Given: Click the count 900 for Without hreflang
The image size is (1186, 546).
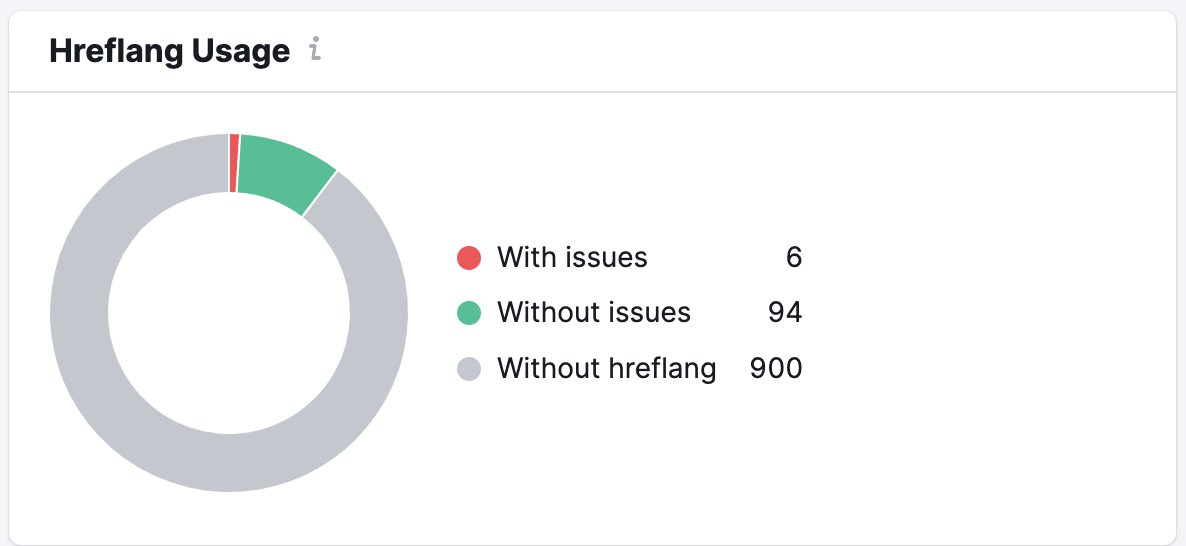Looking at the screenshot, I should (x=776, y=369).
